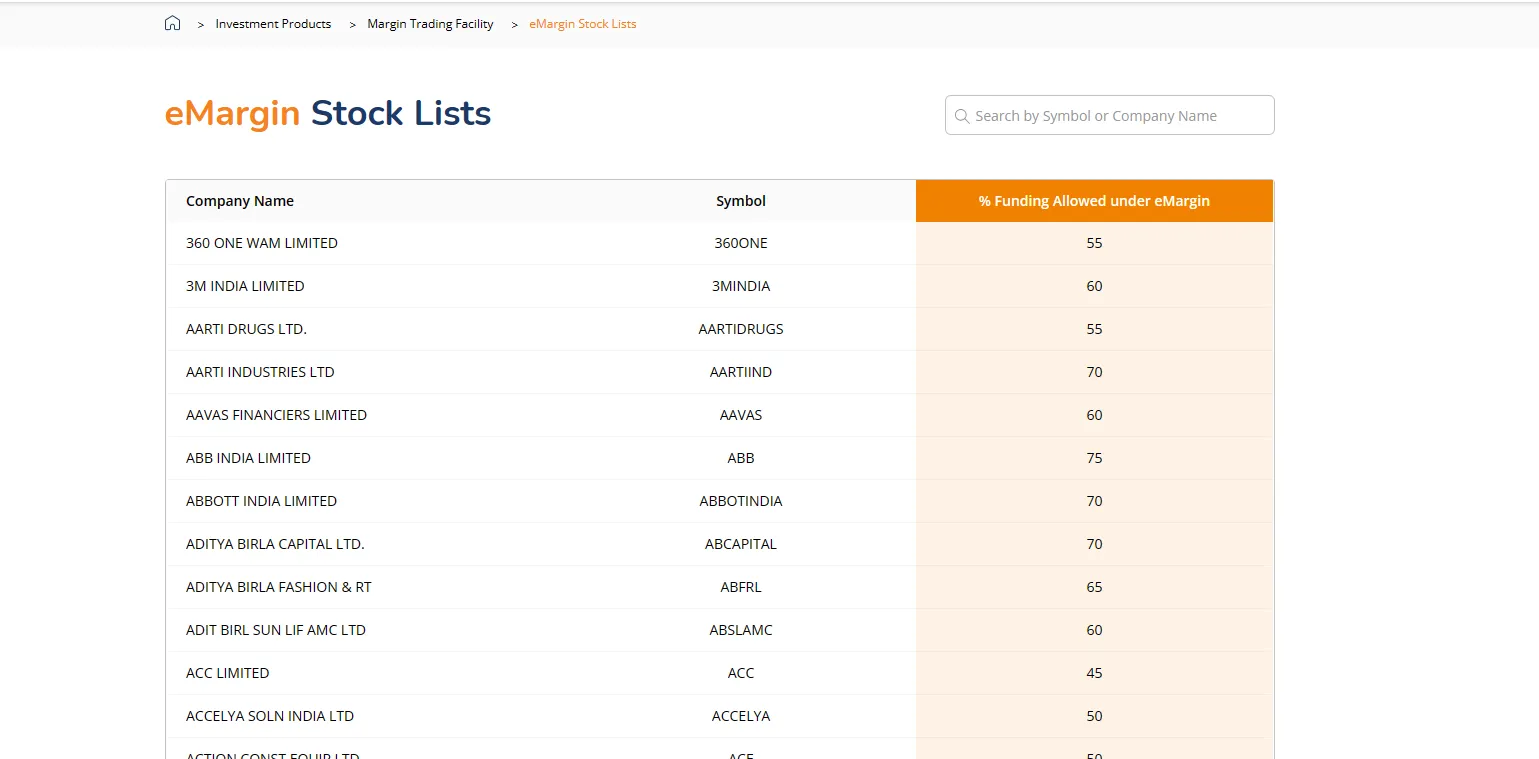The image size is (1539, 759).
Task: Click the ABCAPITAL symbol cell
Action: pos(741,544)
